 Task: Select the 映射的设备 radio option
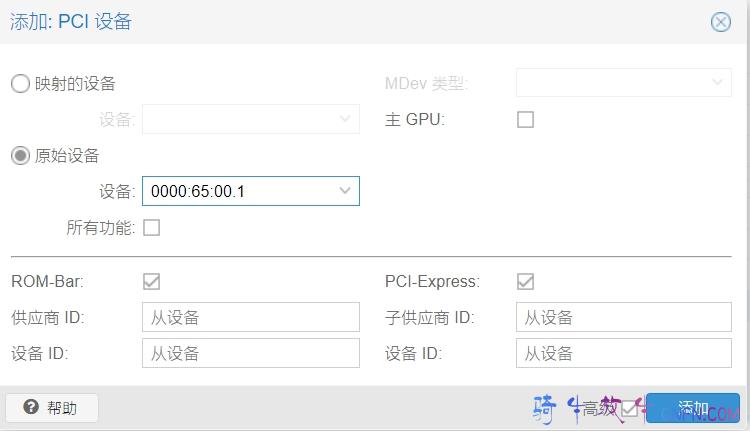(20, 84)
